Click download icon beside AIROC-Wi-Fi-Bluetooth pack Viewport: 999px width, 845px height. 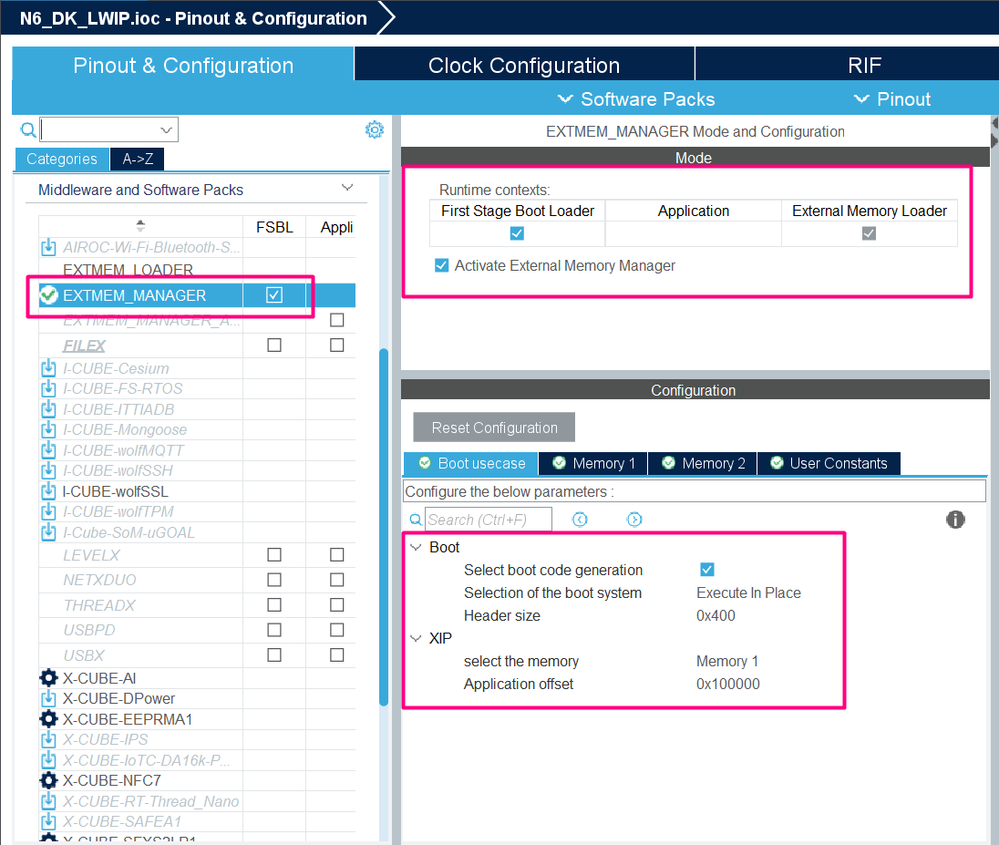[x=48, y=247]
